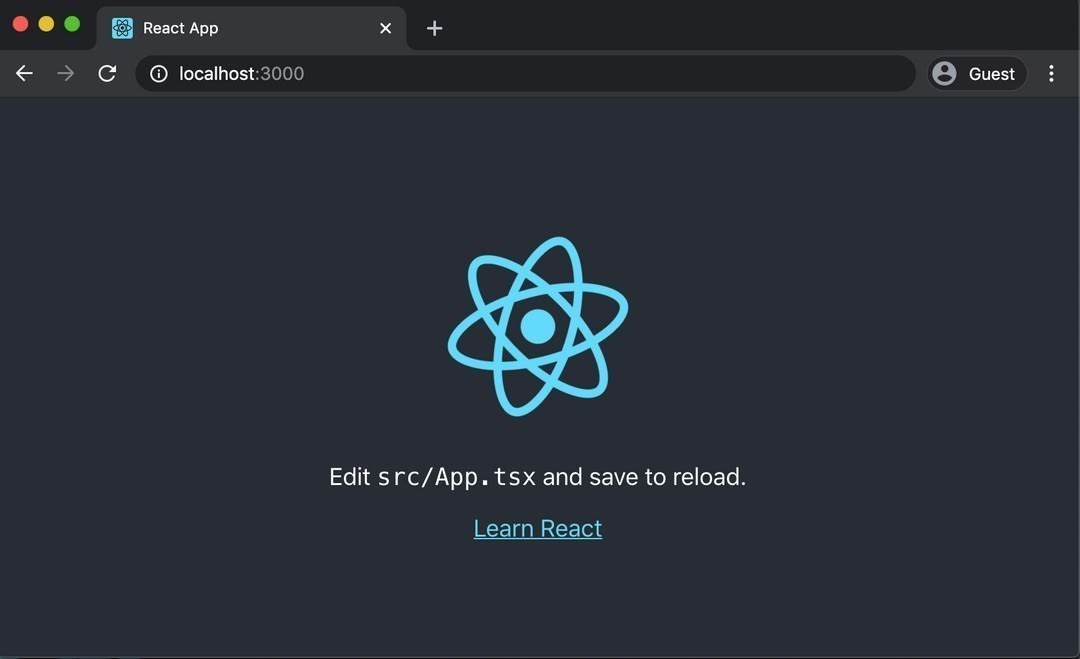The width and height of the screenshot is (1080, 659).
Task: Click the forward navigation arrow
Action: pos(65,73)
